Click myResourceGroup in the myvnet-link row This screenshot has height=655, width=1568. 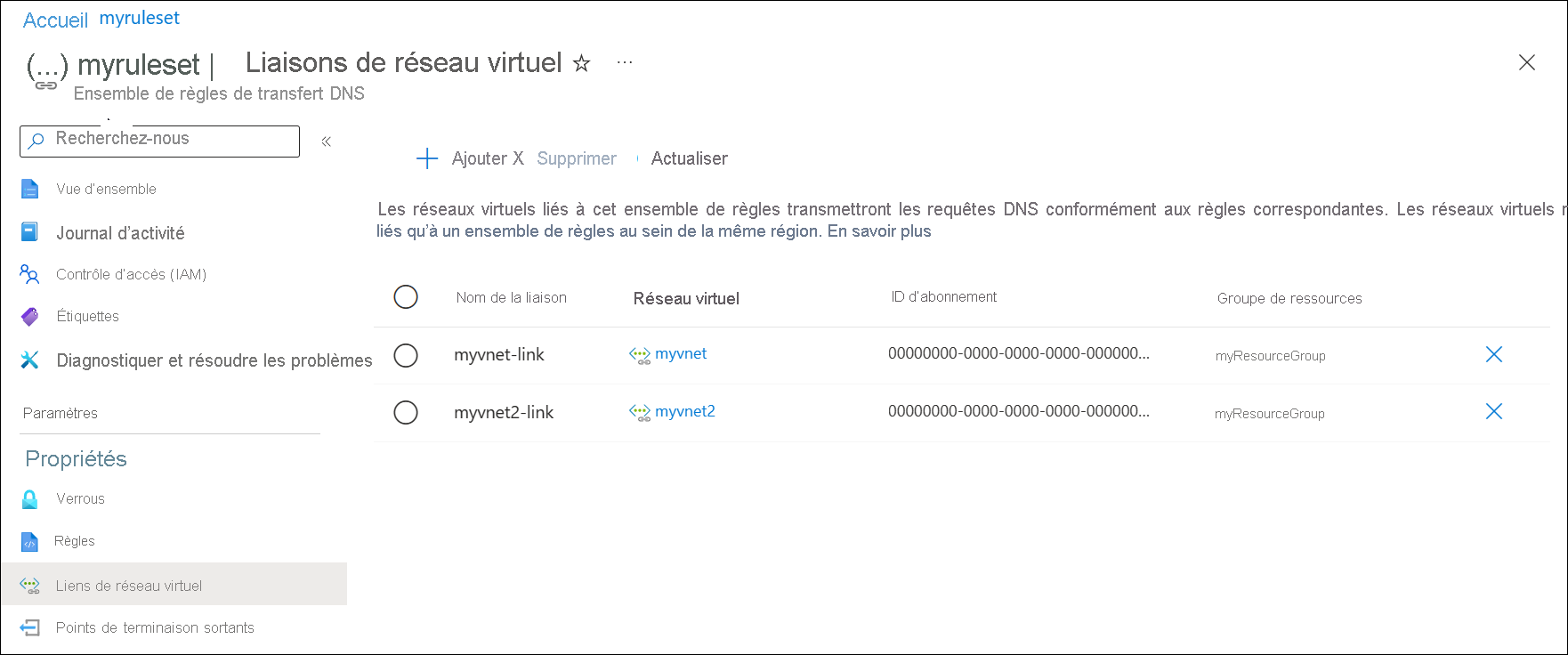(x=1271, y=356)
